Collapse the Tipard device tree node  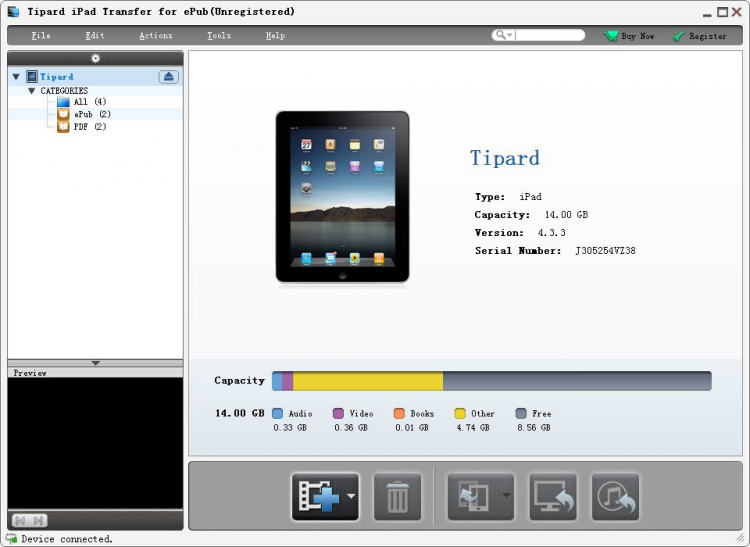click(16, 77)
